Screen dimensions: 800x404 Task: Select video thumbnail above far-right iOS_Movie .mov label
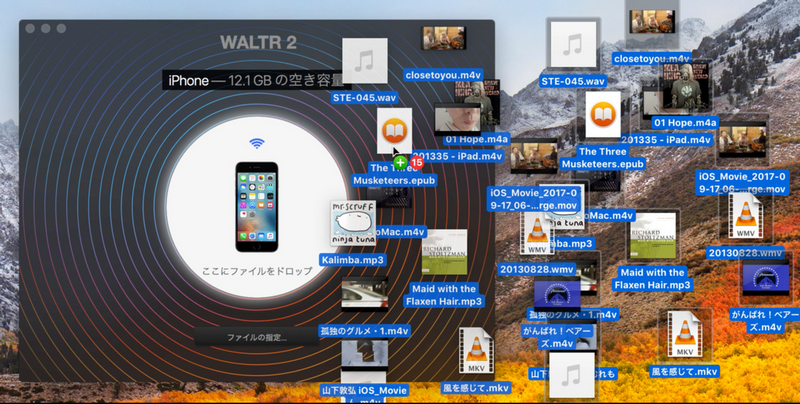tap(742, 140)
